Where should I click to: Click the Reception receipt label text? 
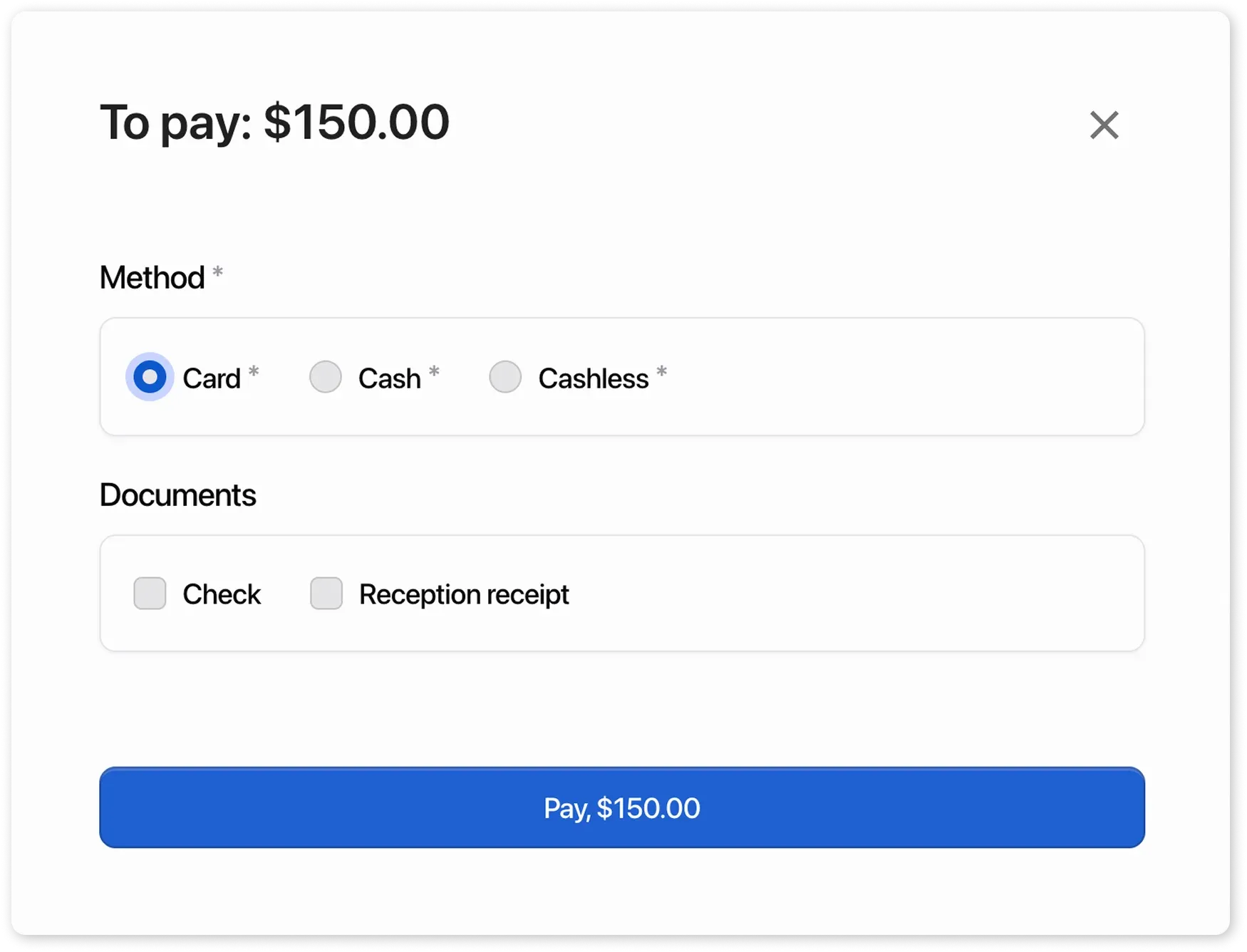464,594
